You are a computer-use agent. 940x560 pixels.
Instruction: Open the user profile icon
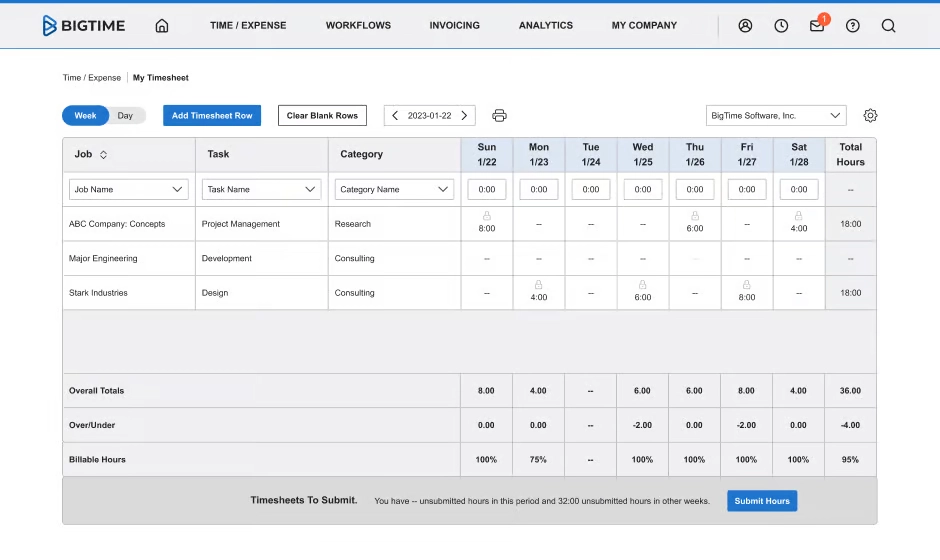[x=745, y=26]
